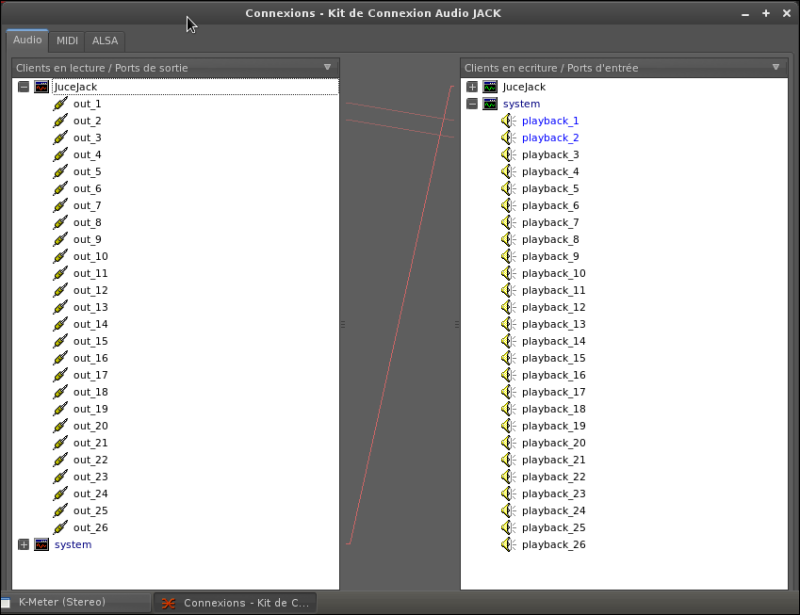
Task: Open the ALSA tab
Action: pyautogui.click(x=104, y=41)
